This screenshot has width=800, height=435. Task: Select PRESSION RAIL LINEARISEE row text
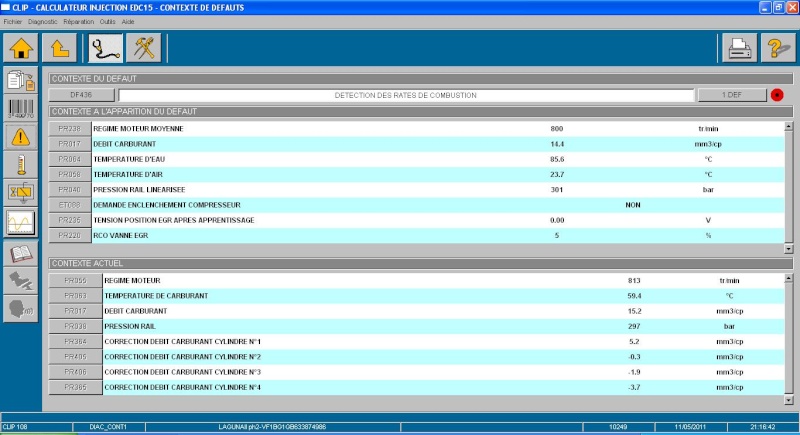click(139, 190)
